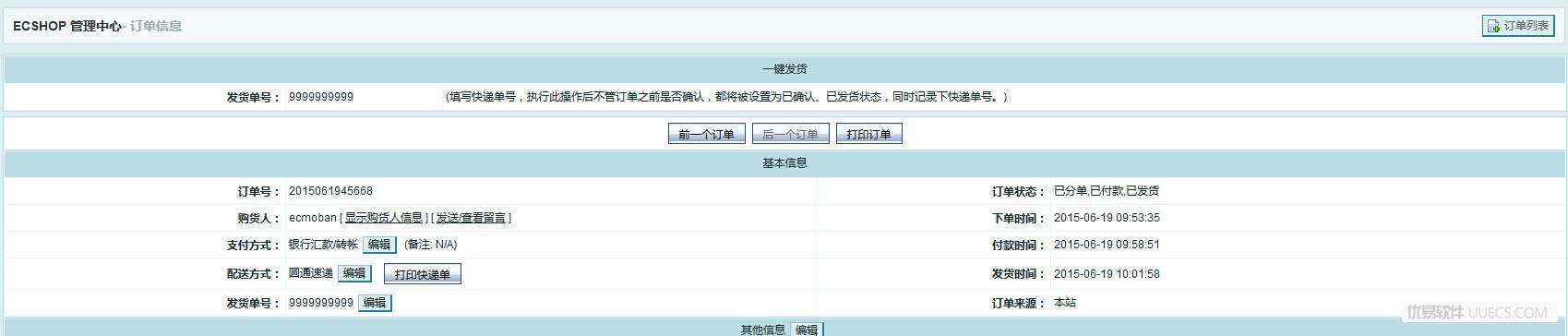Image resolution: width=1568 pixels, height=336 pixels.
Task: Click 编辑 beside 其他信息 header
Action: point(807,330)
